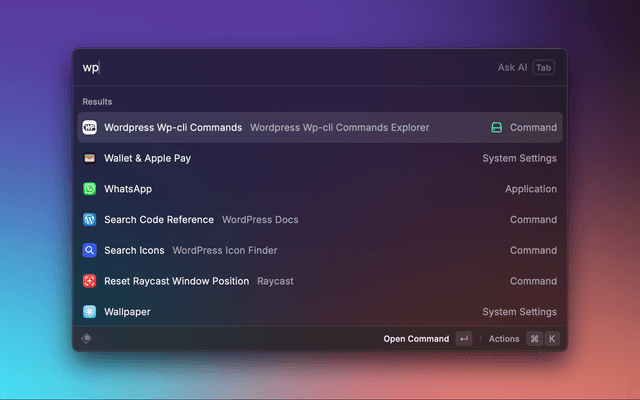The image size is (640, 400).
Task: Click the Wordpress Wp-cli Commands icon
Action: pyautogui.click(x=89, y=128)
